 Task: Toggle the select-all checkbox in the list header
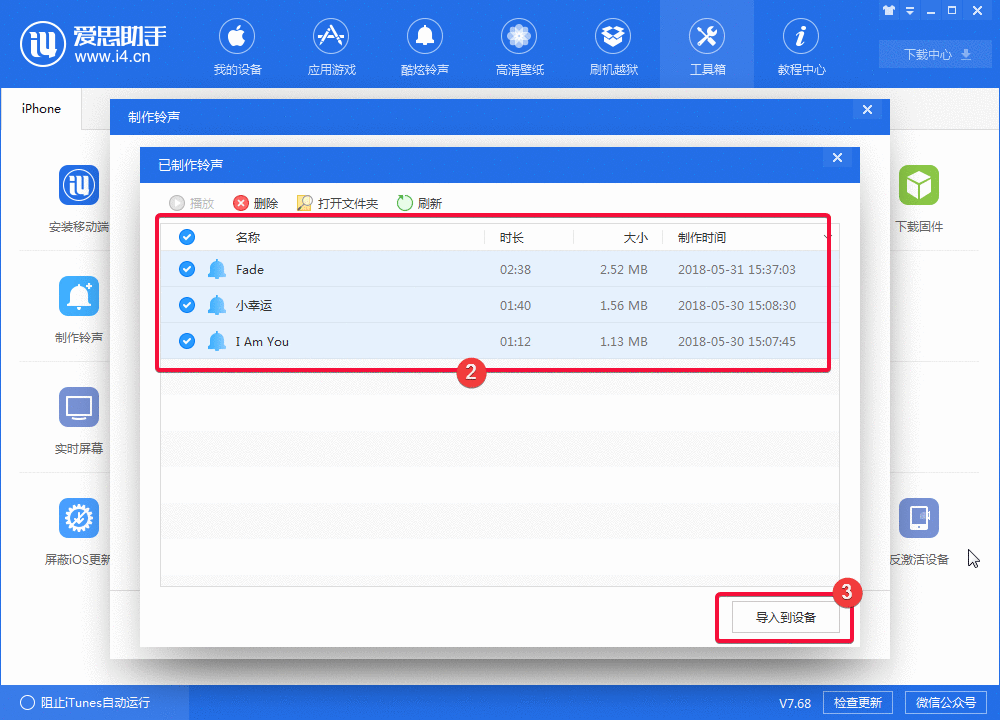coord(187,237)
